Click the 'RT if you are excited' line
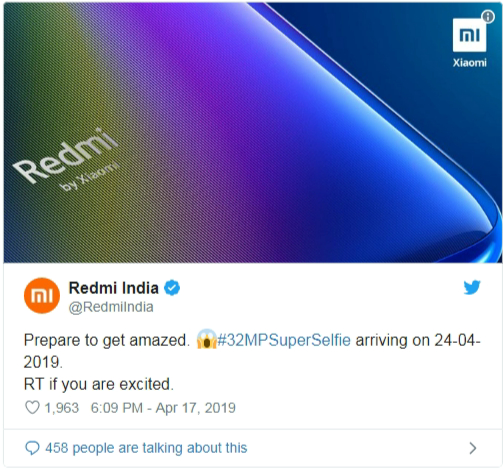The image size is (503, 471). point(99,384)
